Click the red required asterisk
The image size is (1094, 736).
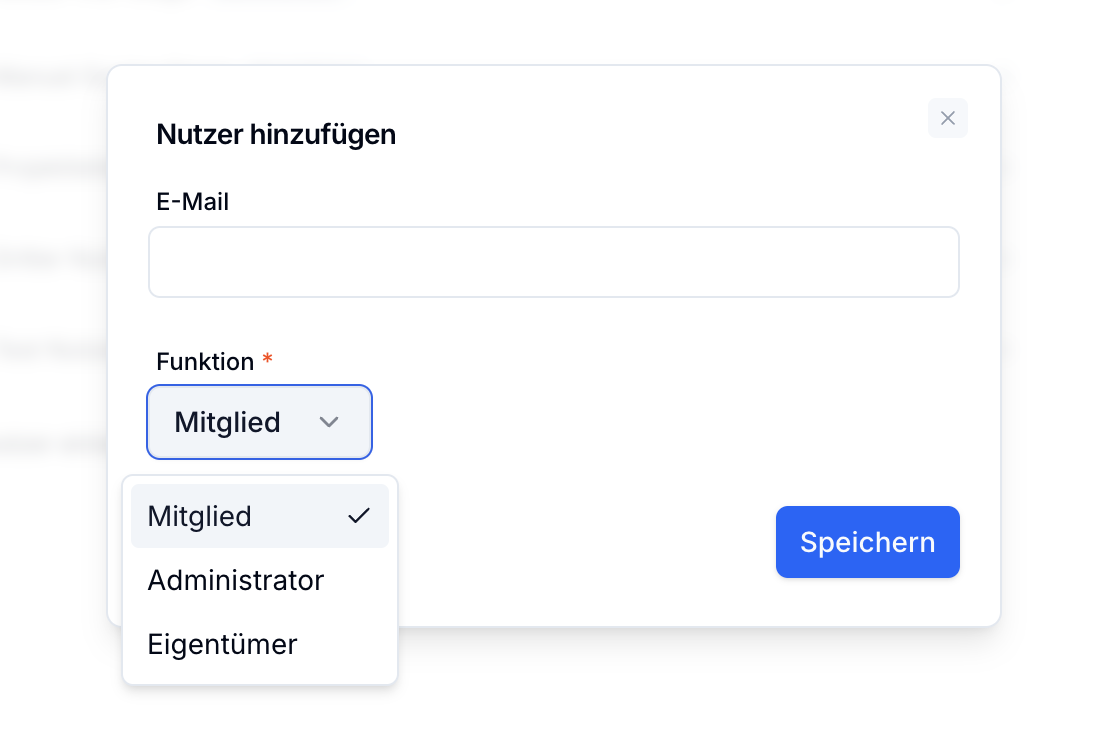[267, 362]
